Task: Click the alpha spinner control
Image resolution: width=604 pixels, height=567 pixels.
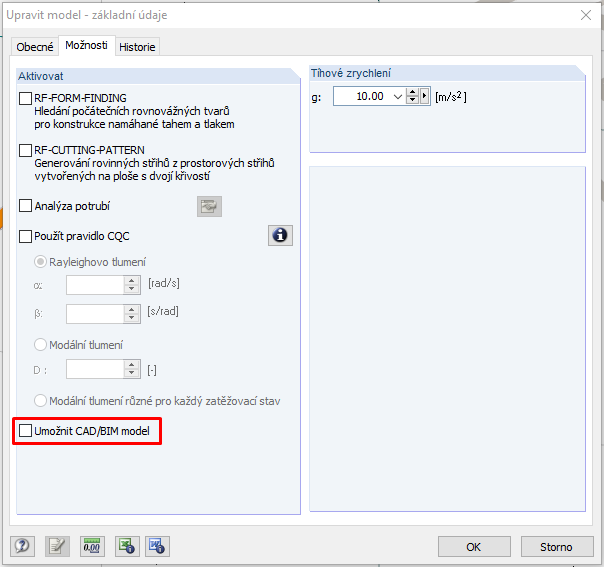Action: click(132, 285)
